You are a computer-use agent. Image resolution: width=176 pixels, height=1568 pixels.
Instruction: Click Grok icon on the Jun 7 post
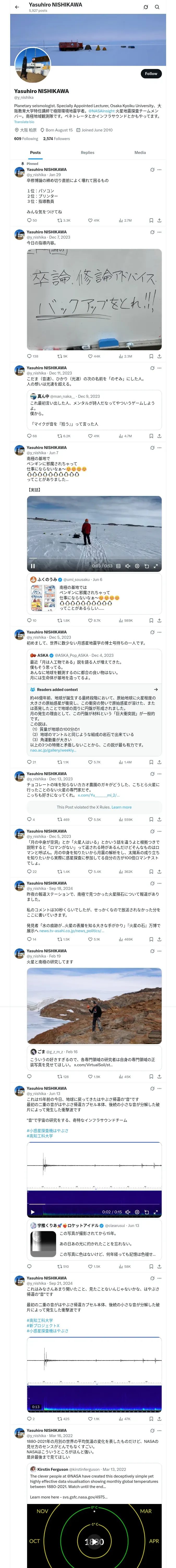(x=152, y=448)
